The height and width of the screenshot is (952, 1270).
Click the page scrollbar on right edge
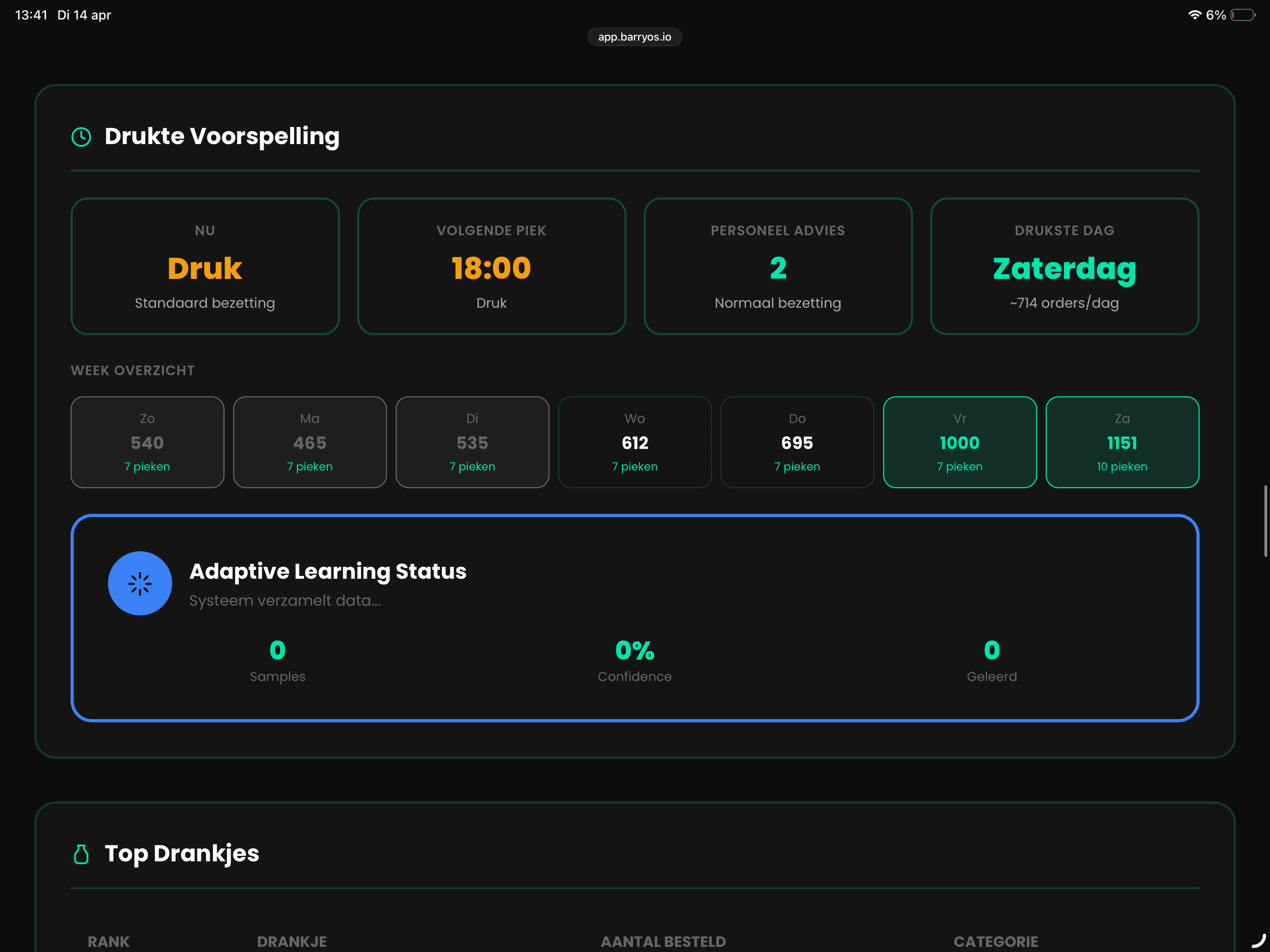click(1265, 521)
